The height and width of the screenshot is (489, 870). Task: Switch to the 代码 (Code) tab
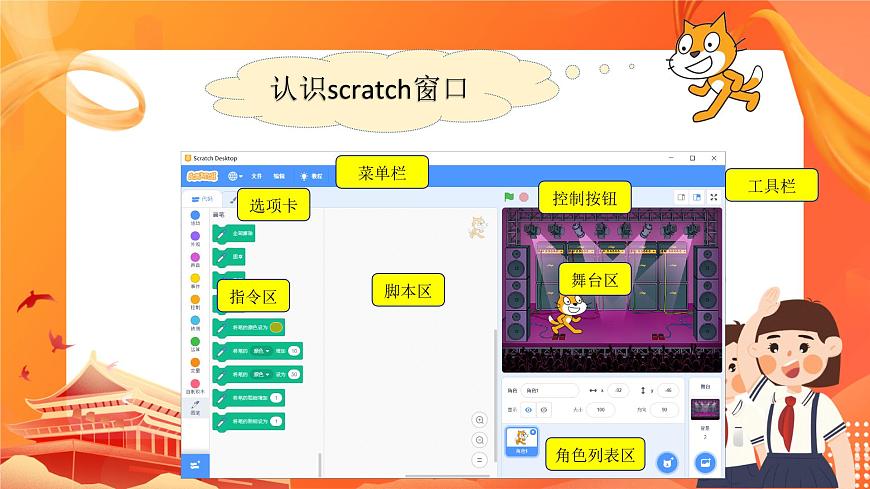203,199
